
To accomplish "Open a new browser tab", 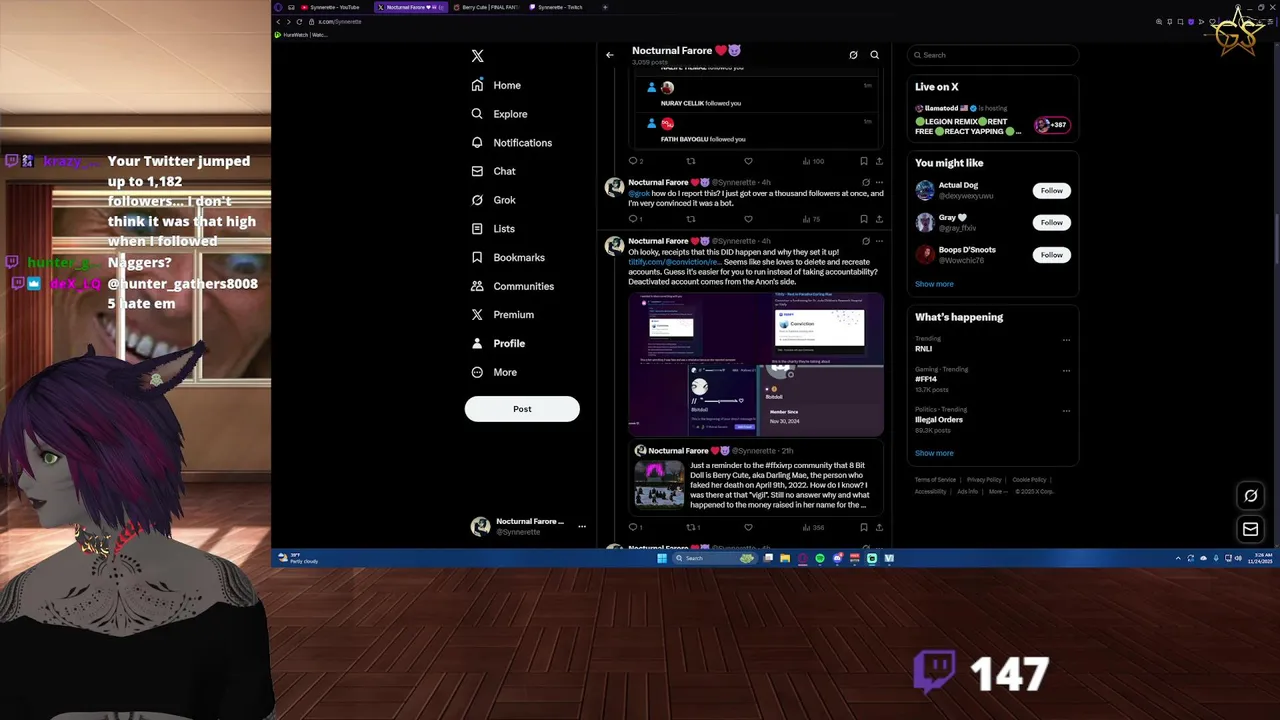I will 605,7.
